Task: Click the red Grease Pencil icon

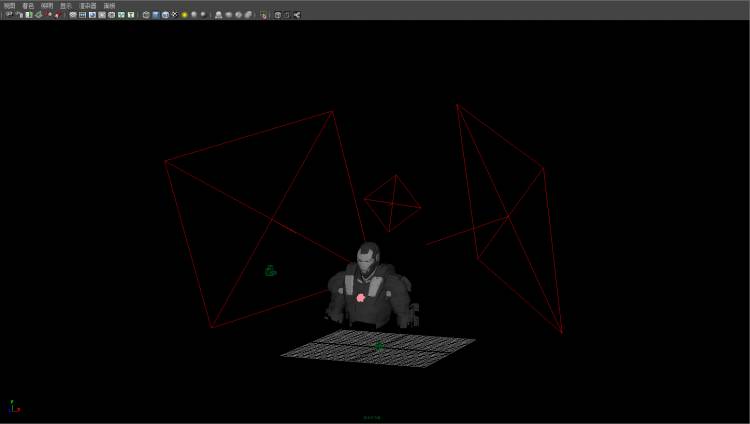Action: tap(57, 15)
